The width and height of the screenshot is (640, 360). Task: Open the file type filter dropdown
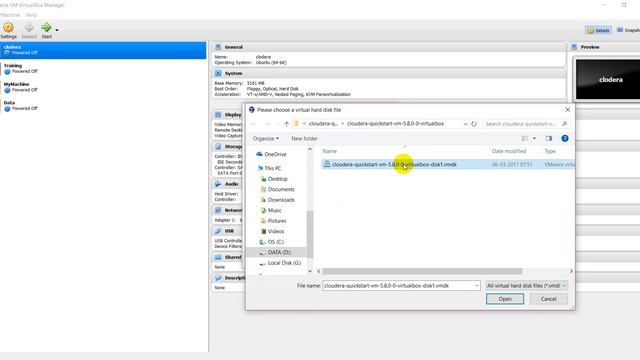pos(527,286)
